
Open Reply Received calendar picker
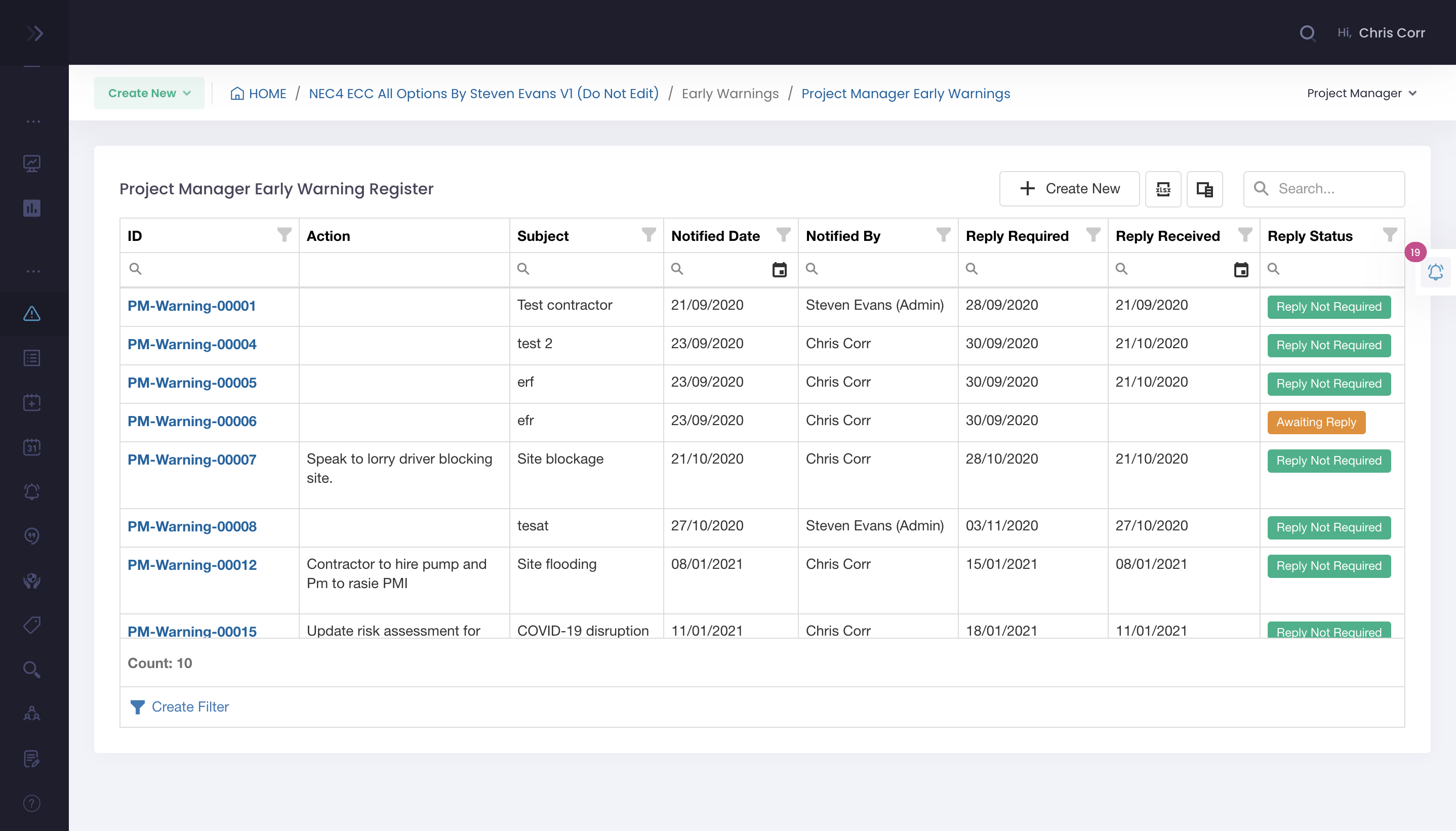coord(1241,269)
